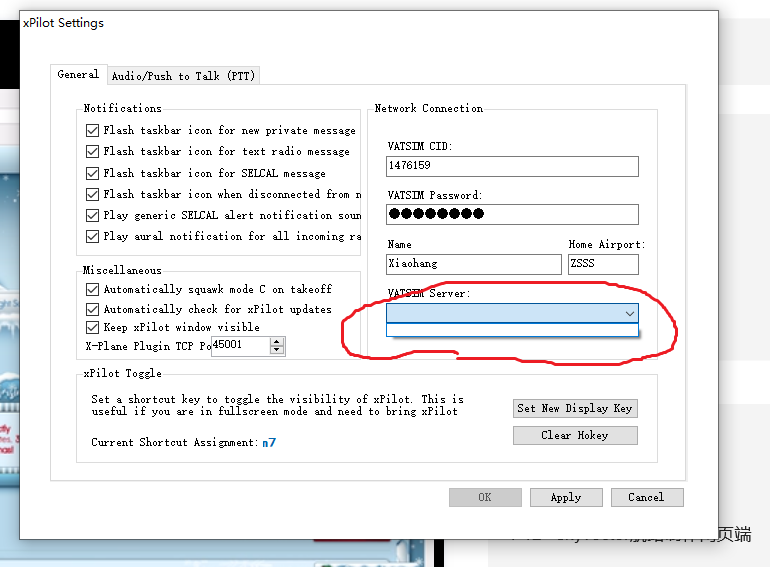This screenshot has width=770, height=567.
Task: Open the VATSIM Server dropdown
Action: tap(512, 313)
